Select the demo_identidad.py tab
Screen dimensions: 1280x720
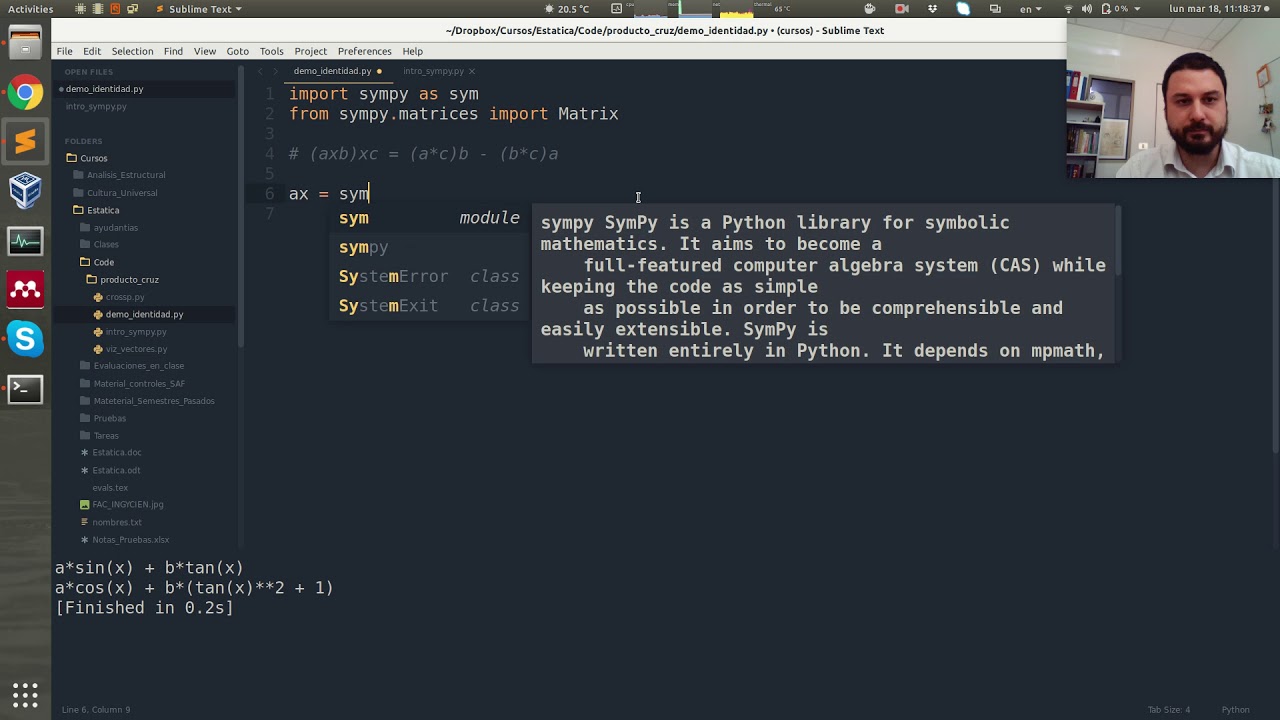(x=332, y=71)
